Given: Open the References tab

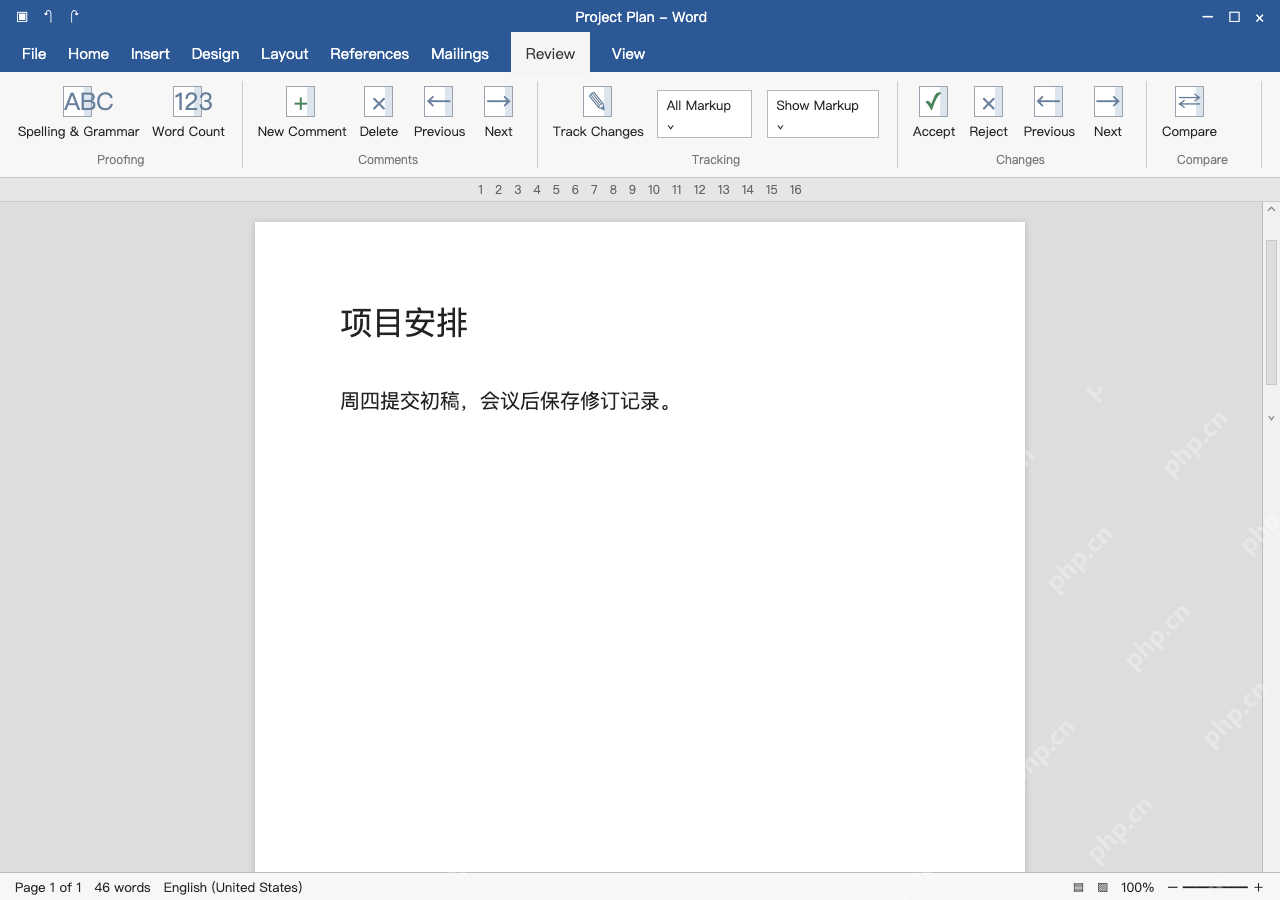Looking at the screenshot, I should click(369, 54).
